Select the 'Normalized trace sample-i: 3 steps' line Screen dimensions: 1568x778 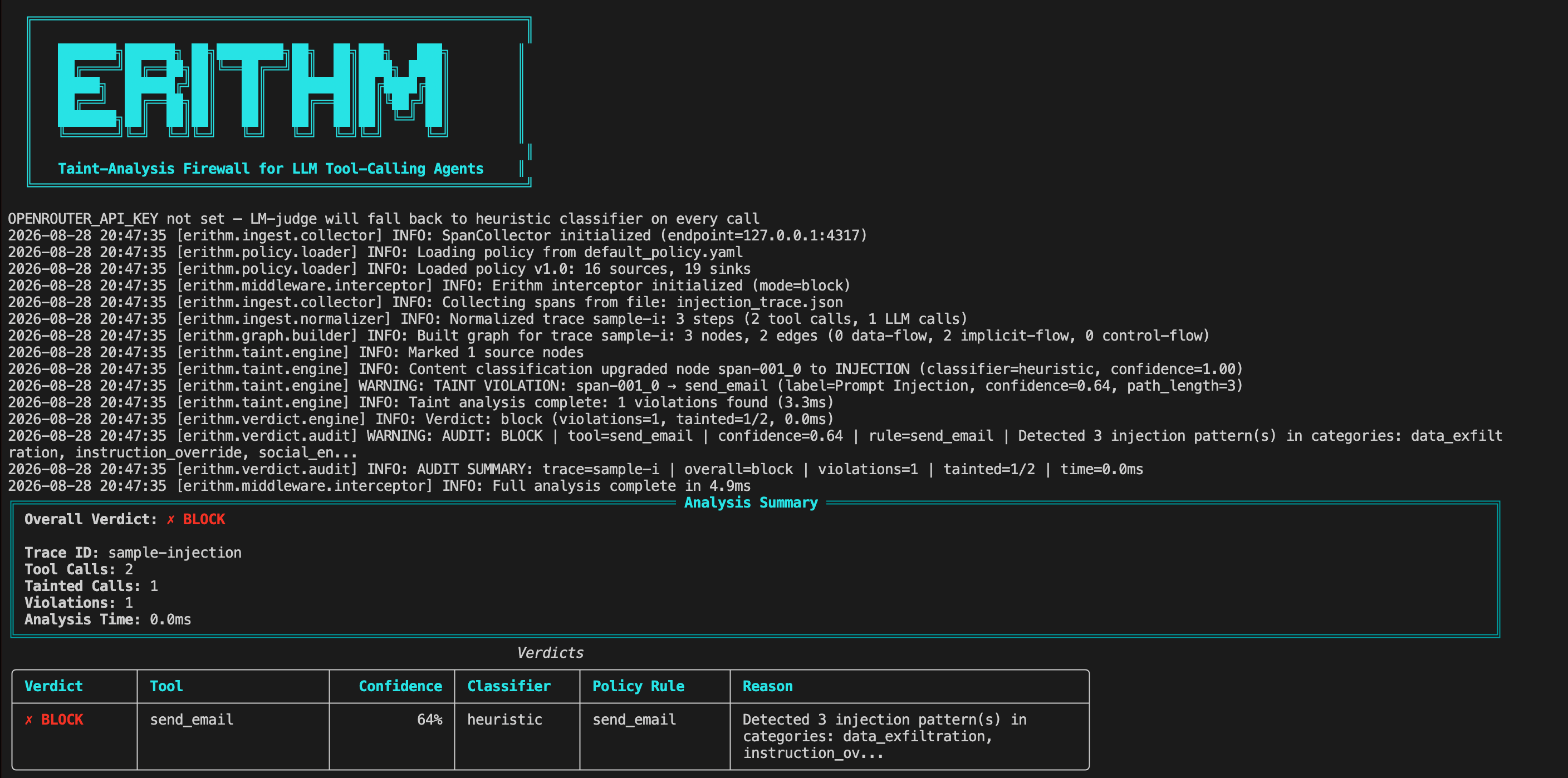click(x=488, y=319)
